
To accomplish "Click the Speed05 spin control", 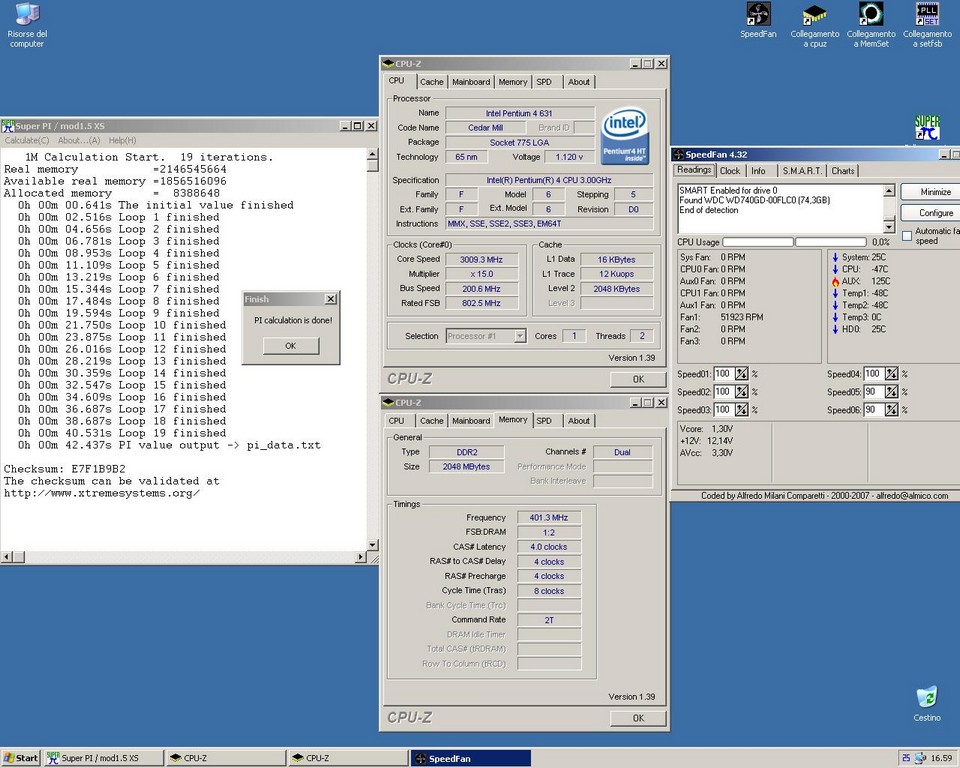I will click(x=891, y=392).
